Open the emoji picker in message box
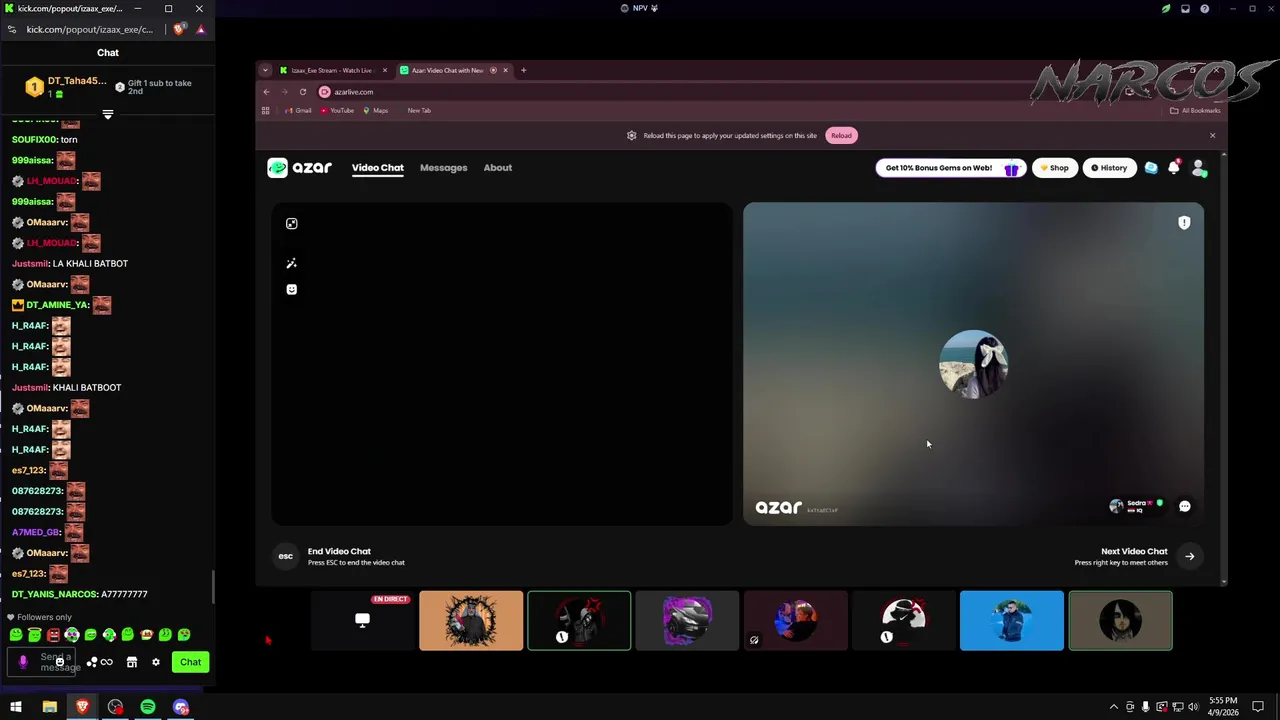The image size is (1280, 720). coord(60,661)
